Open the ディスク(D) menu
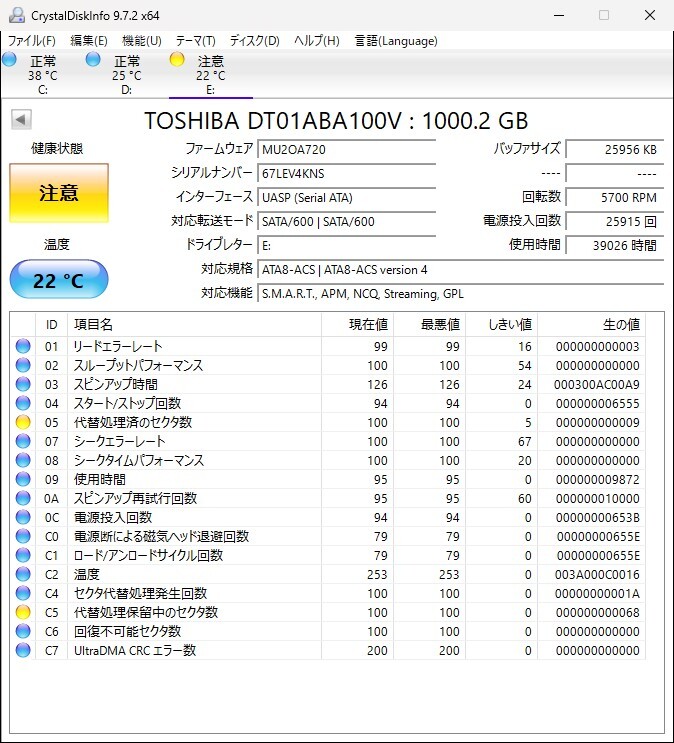 point(255,41)
